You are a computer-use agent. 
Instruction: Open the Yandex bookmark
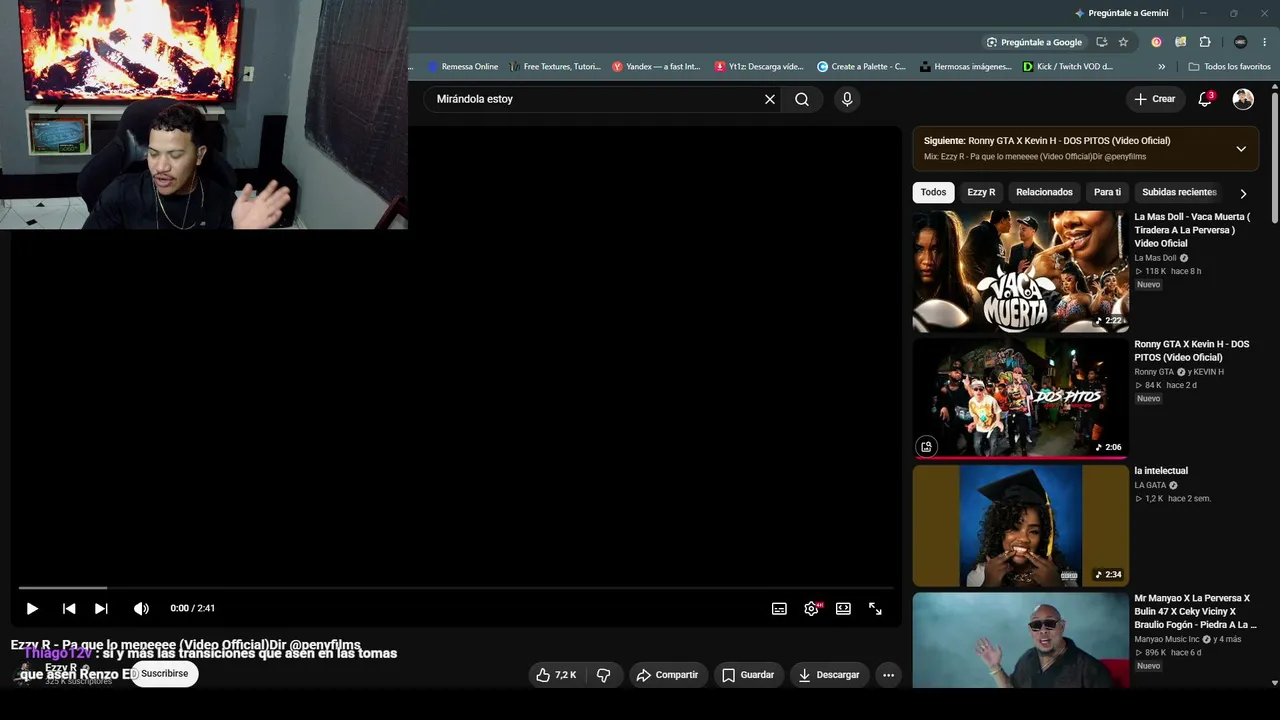pyautogui.click(x=656, y=67)
